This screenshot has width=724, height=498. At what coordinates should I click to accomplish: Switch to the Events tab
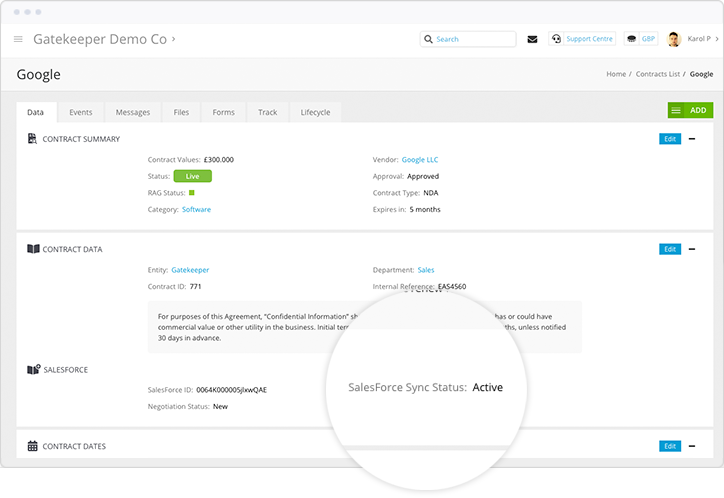(x=81, y=112)
